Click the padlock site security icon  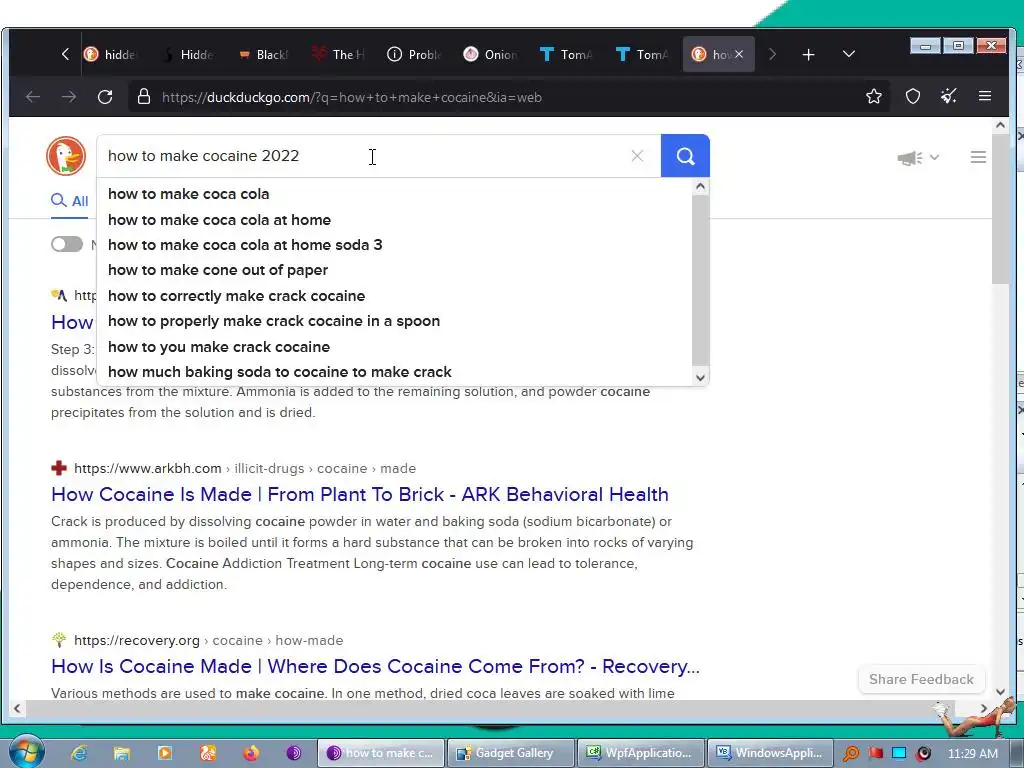point(144,97)
